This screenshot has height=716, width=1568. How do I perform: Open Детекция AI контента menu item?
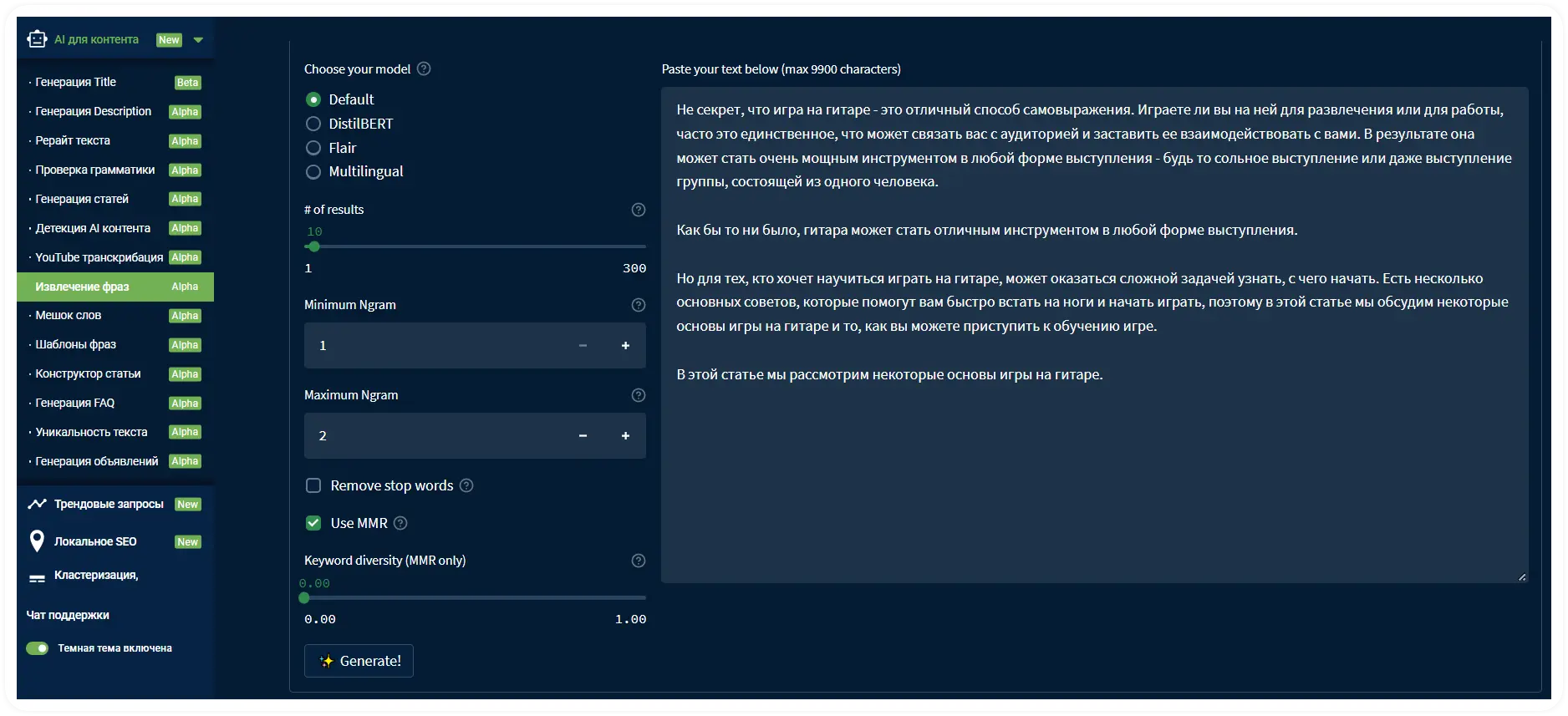tap(115, 228)
